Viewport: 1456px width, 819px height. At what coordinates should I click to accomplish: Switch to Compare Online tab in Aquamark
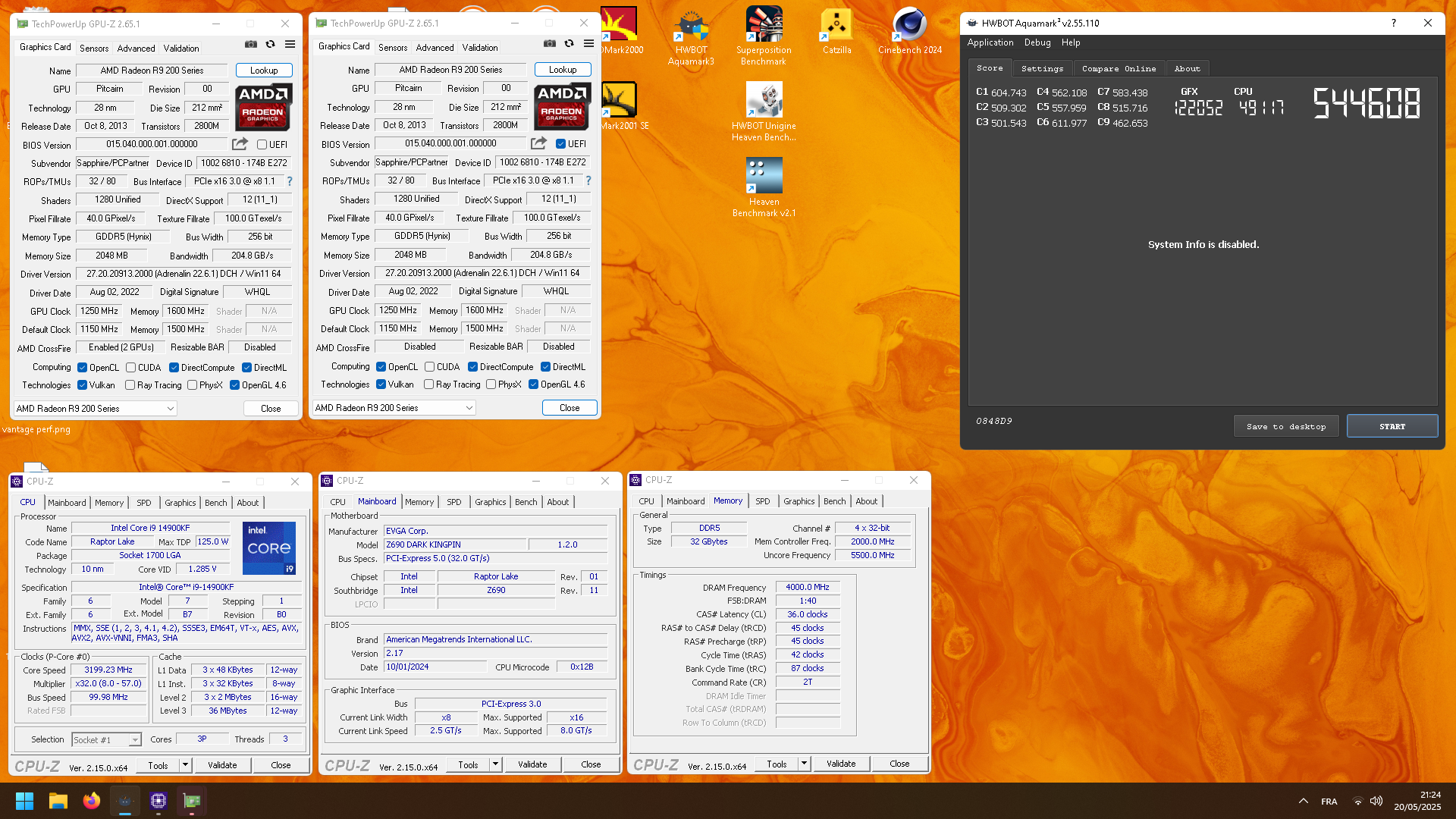coord(1119,68)
